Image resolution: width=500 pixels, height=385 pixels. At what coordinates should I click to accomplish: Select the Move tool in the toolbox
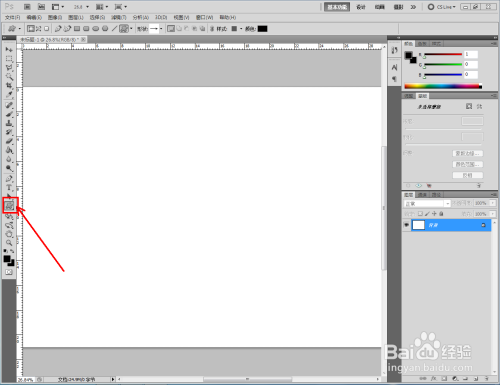[x=9, y=49]
